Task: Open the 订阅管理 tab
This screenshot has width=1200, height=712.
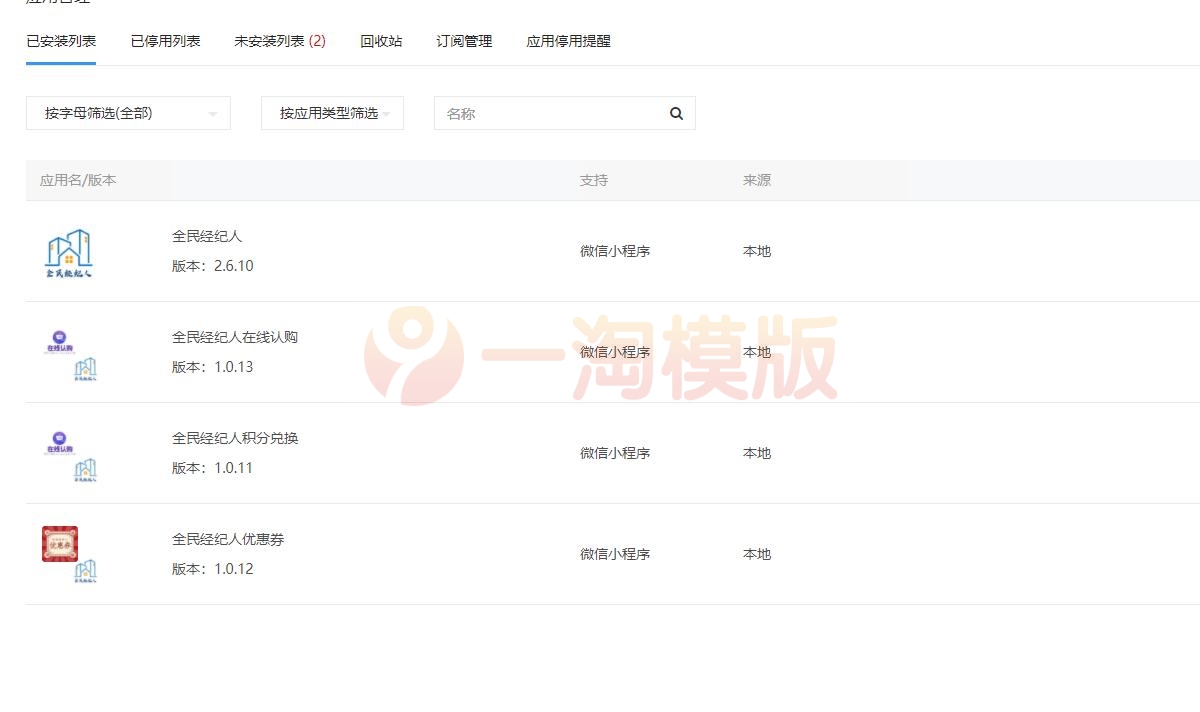Action: pos(463,41)
